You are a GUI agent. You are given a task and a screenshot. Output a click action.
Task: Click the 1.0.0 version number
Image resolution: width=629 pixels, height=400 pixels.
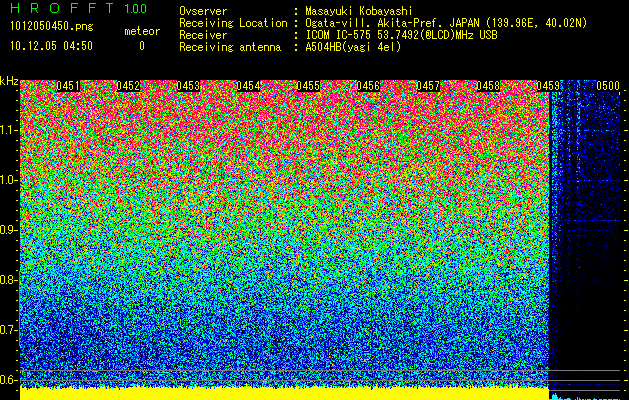pos(136,9)
